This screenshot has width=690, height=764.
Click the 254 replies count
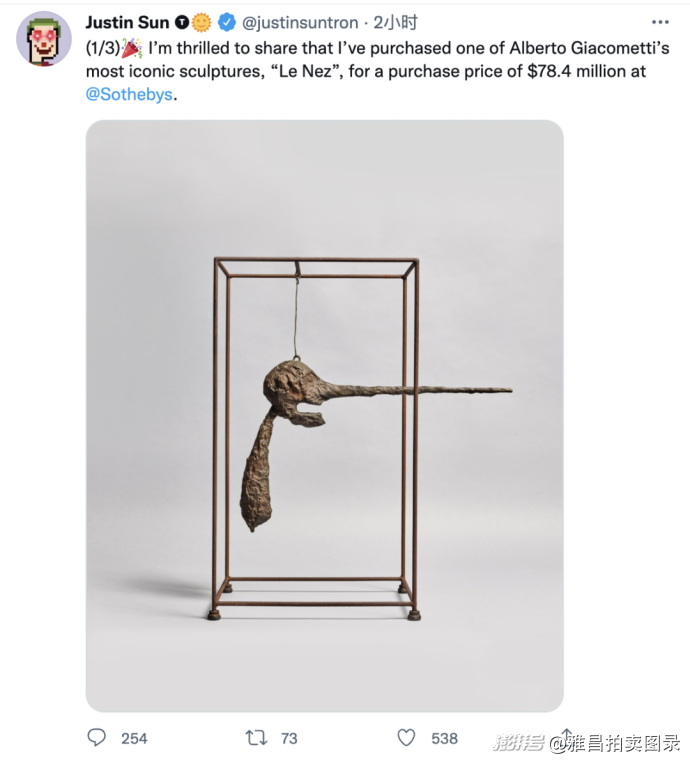tap(134, 739)
